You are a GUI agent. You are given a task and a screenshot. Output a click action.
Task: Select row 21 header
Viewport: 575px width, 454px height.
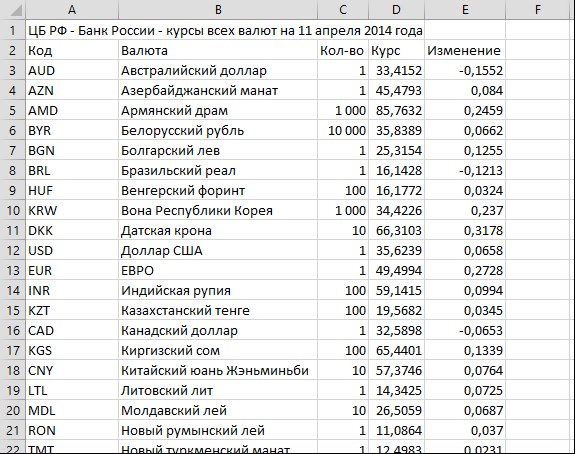pos(13,431)
